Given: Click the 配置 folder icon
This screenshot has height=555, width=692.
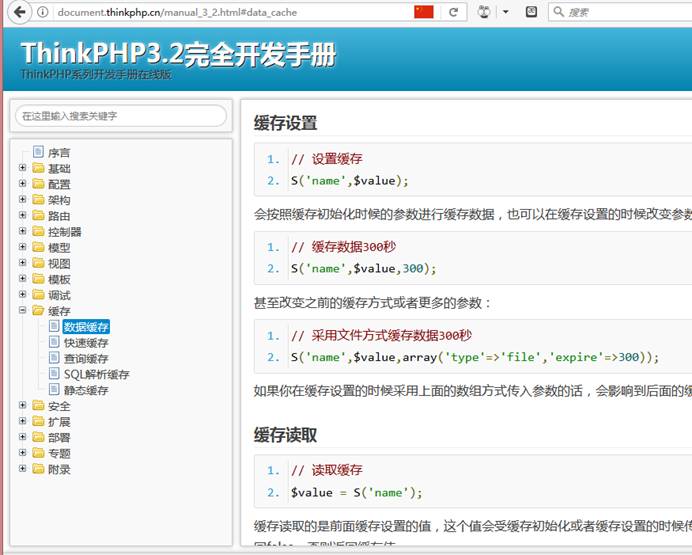Looking at the screenshot, I should (x=38, y=184).
